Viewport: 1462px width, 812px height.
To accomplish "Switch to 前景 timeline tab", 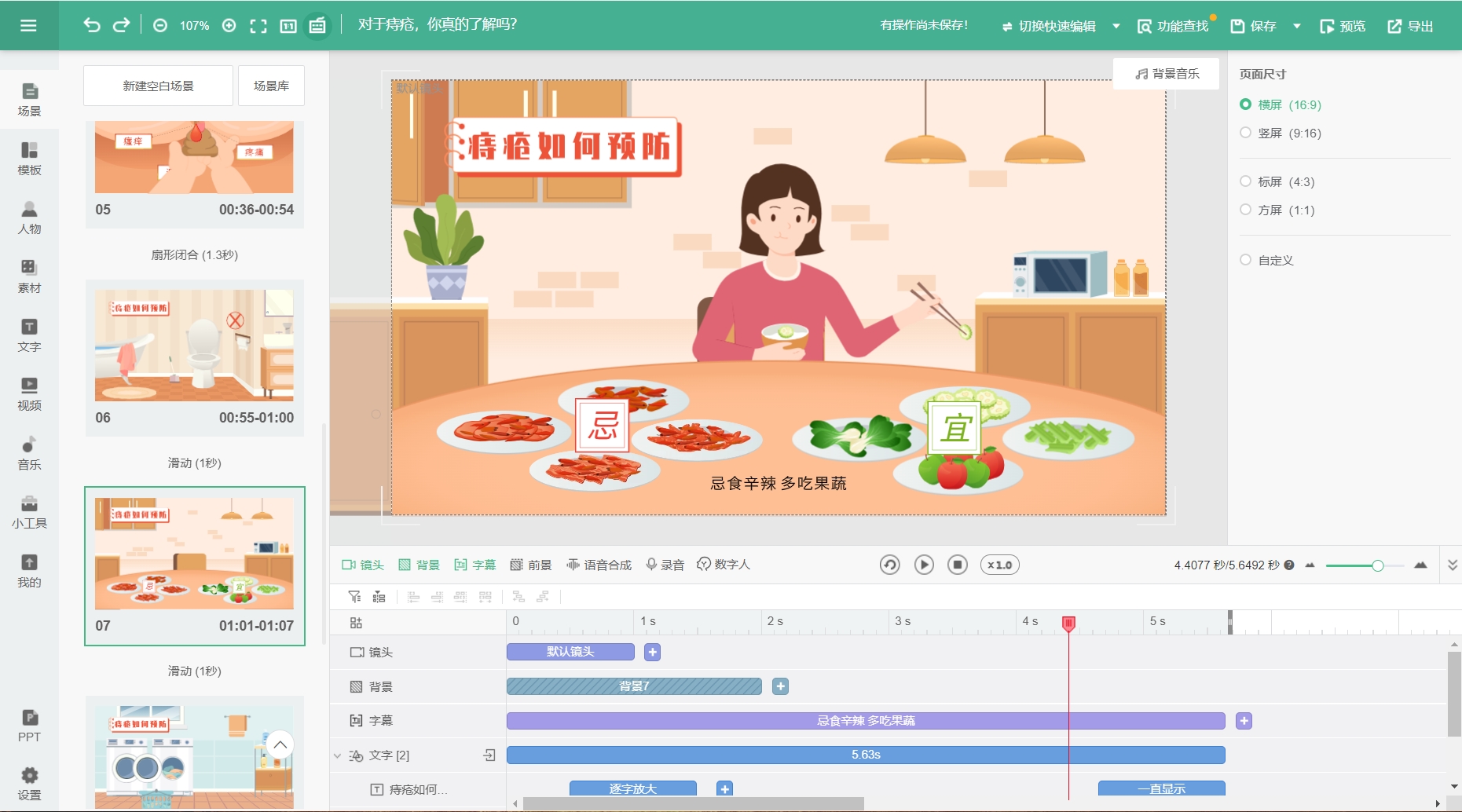I will coord(530,565).
